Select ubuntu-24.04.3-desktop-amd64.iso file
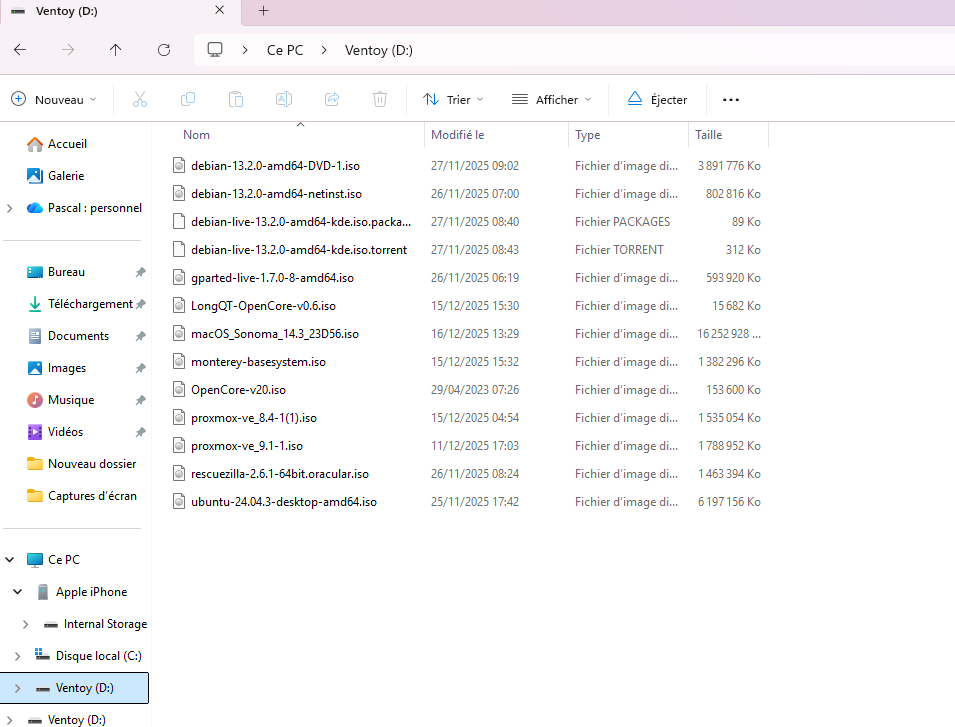Screen dimensions: 955x727 coord(283,502)
